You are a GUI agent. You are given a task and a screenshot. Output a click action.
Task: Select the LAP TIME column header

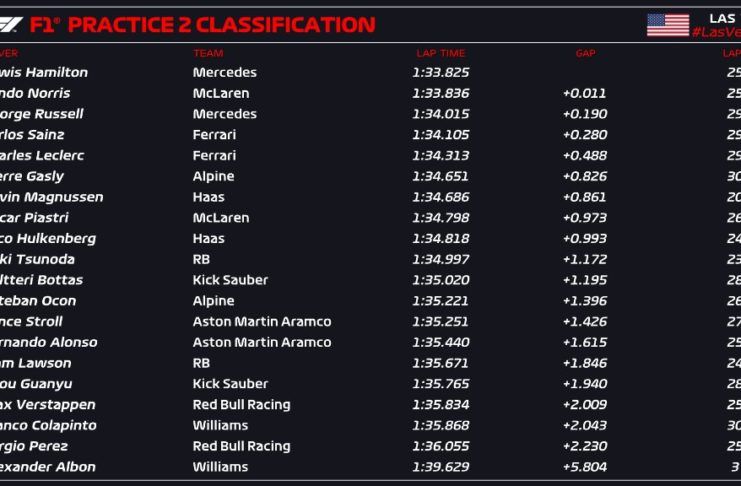[x=440, y=53]
